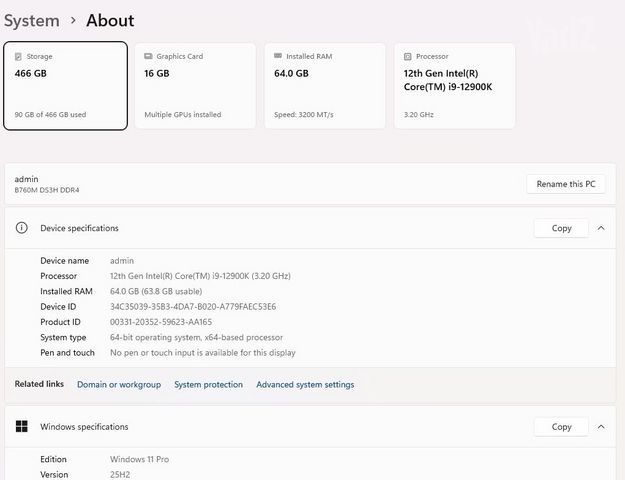Go back to System breadcrumb
The image size is (625, 480).
click(x=32, y=21)
